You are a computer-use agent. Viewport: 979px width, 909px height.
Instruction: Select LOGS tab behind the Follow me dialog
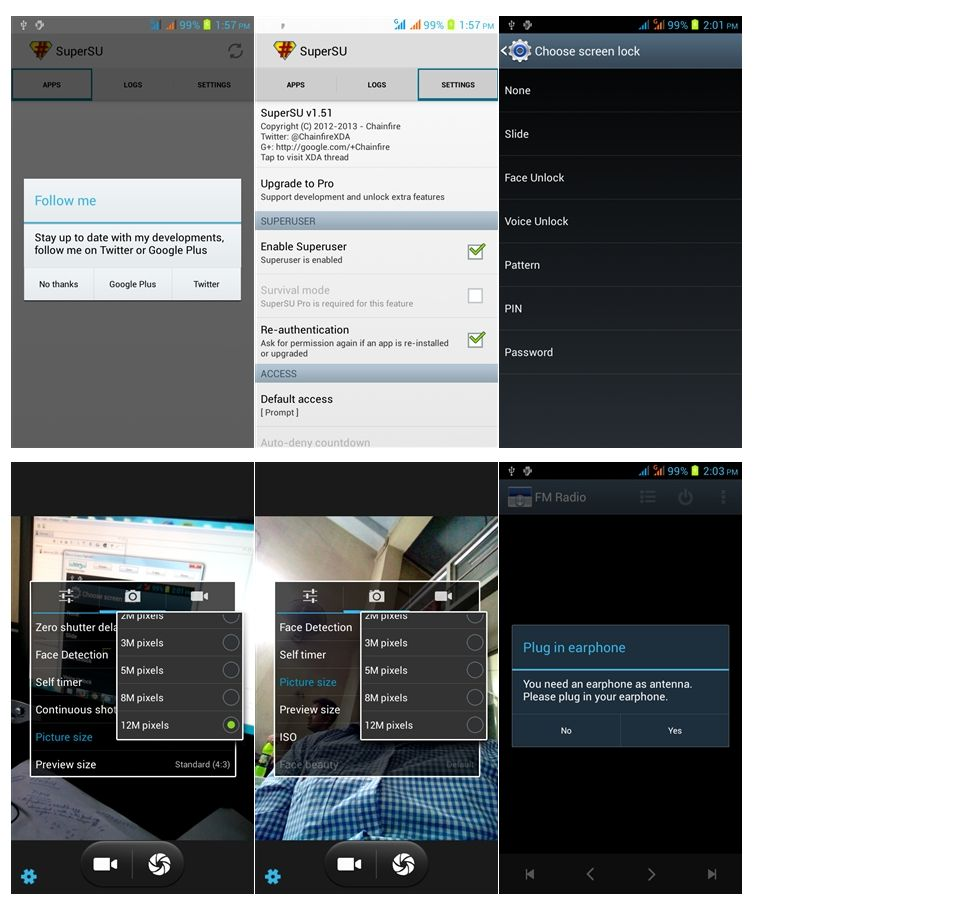(132, 84)
